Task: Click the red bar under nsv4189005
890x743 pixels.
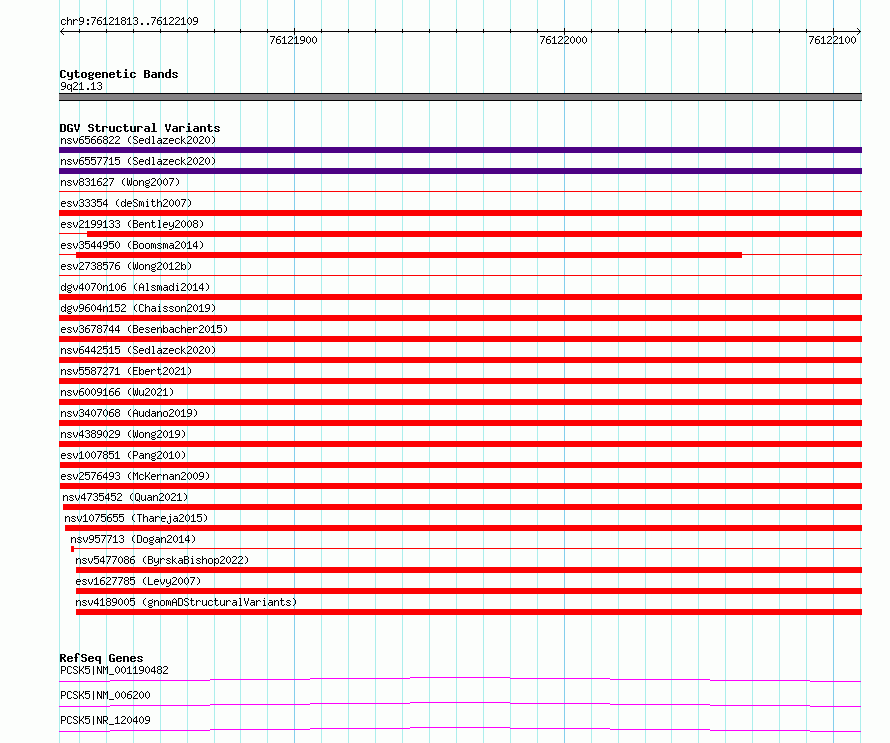Action: tap(469, 612)
